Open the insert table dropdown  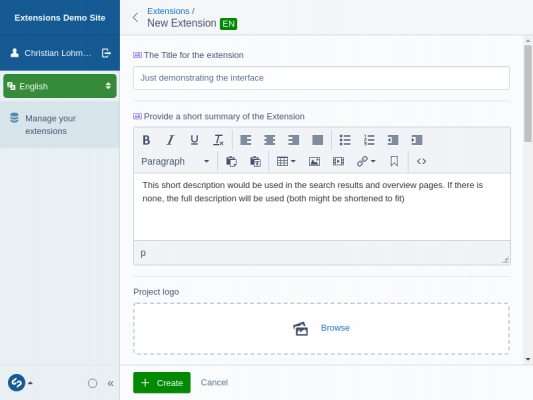(286, 161)
